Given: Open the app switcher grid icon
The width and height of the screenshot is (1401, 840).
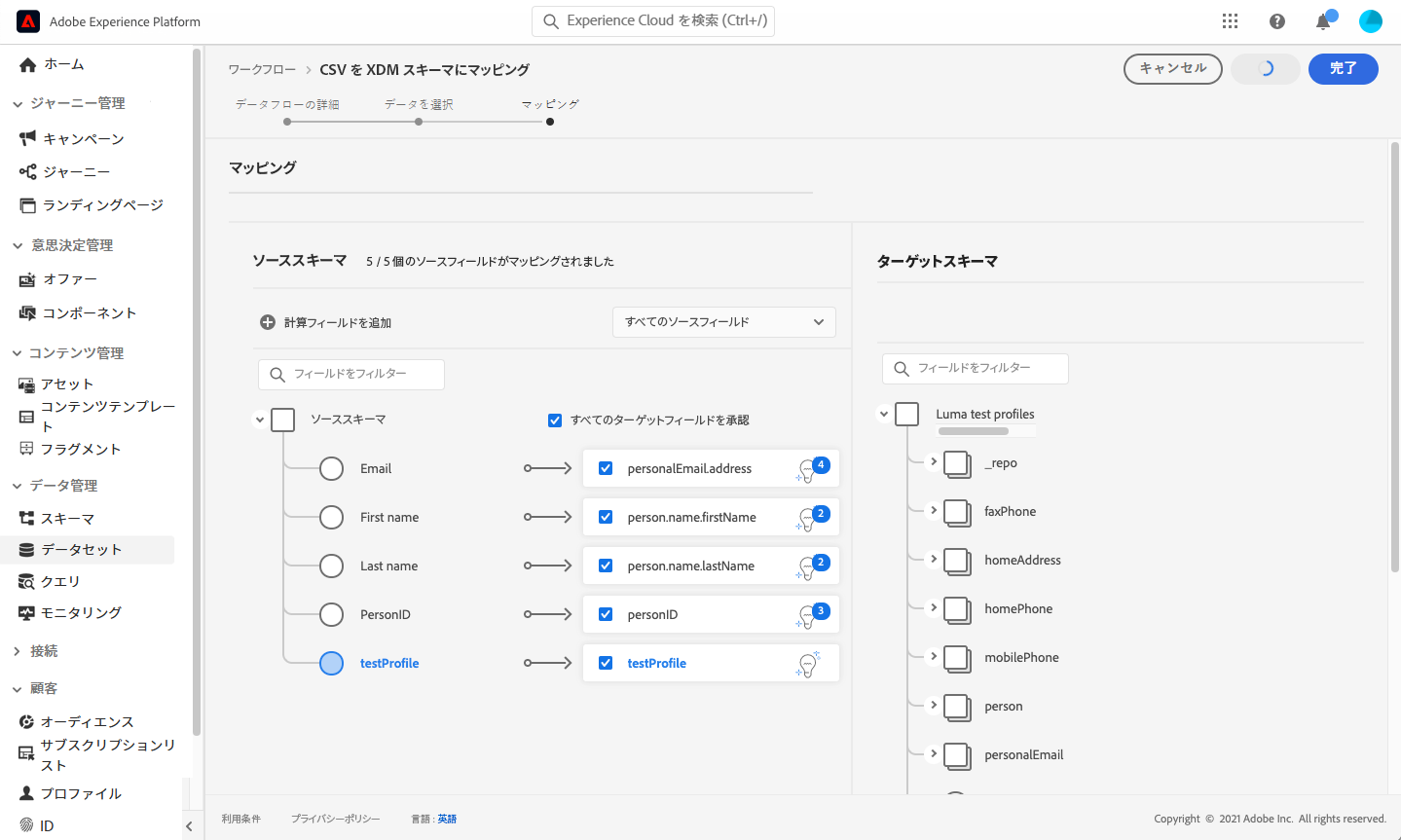Looking at the screenshot, I should [1231, 21].
